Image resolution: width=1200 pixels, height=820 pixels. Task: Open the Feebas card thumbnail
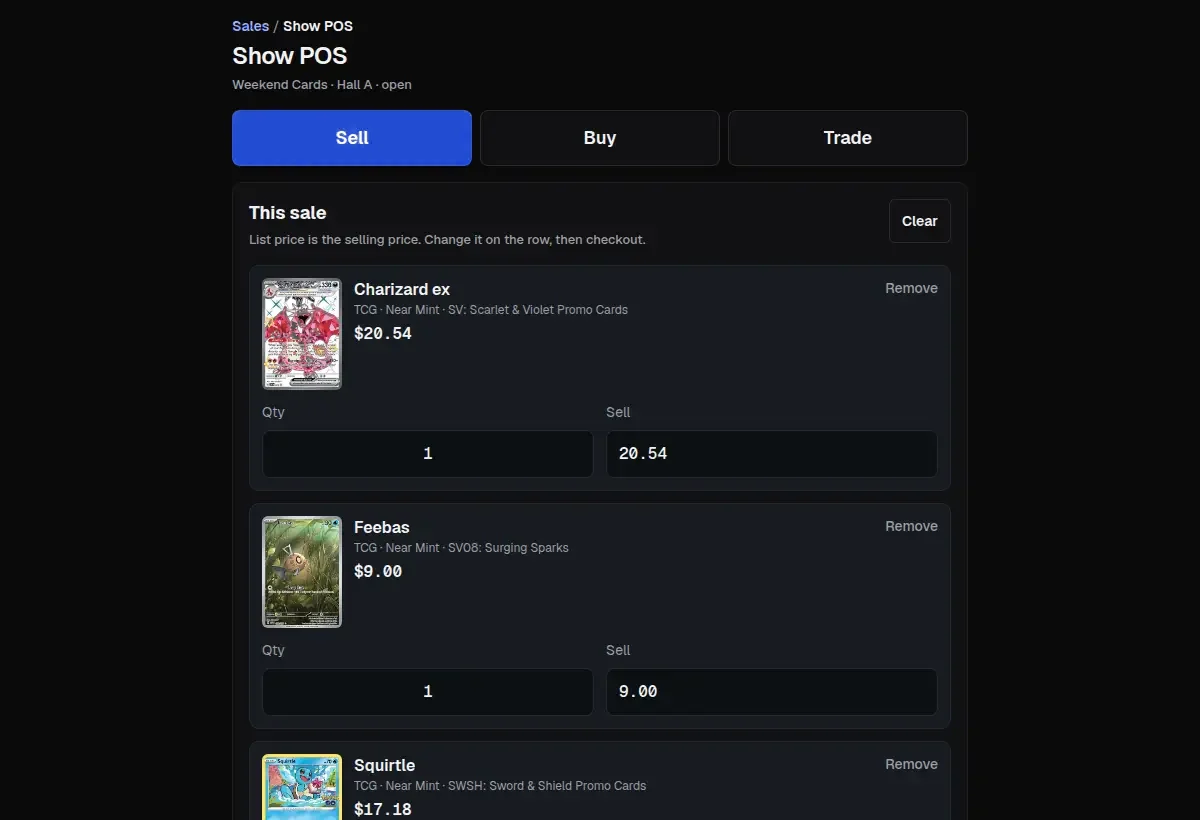pos(302,572)
